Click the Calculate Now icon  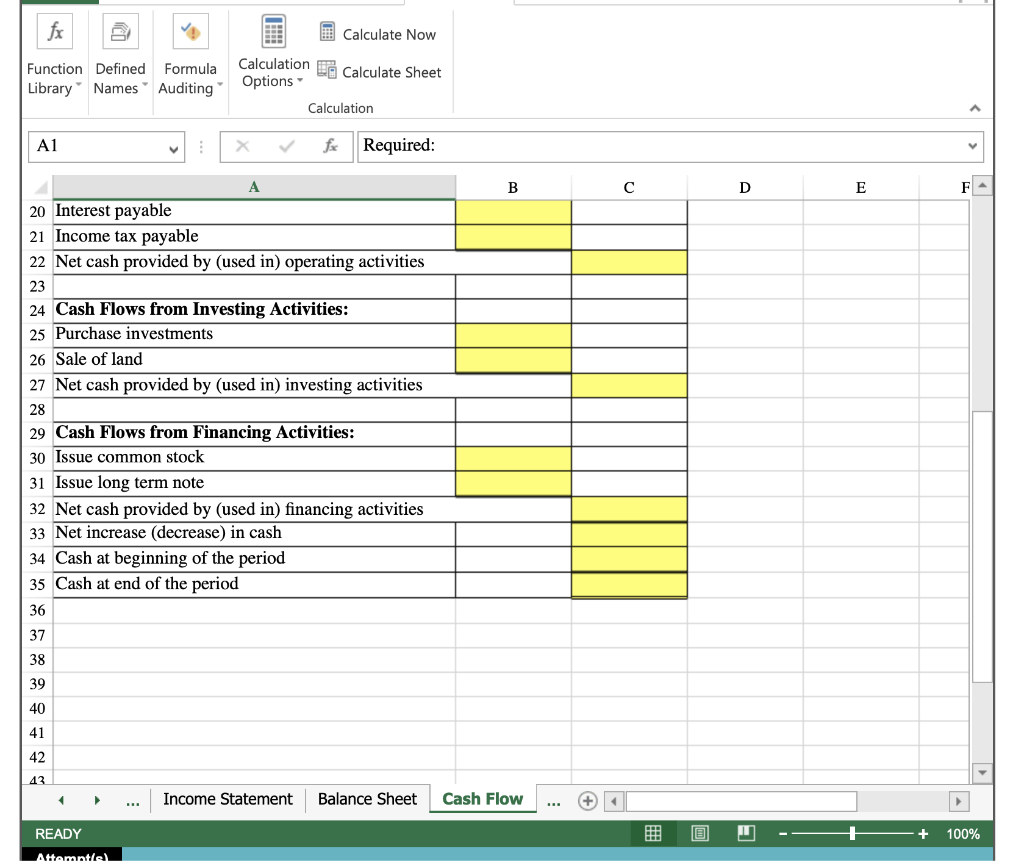[x=325, y=33]
